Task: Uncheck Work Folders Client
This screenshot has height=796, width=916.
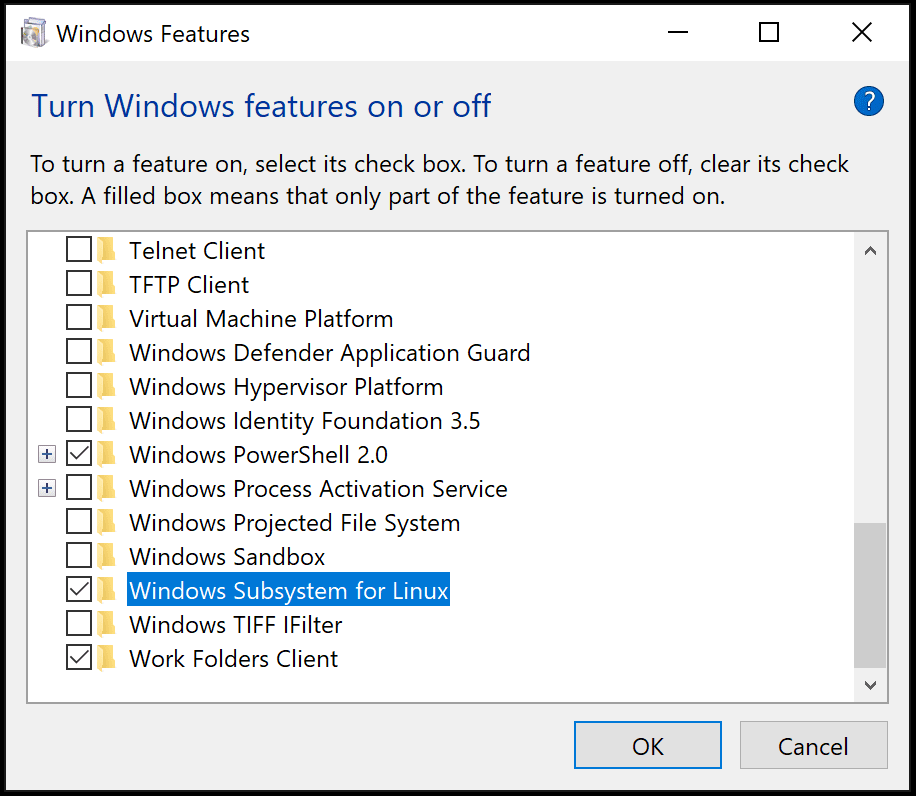Action: pyautogui.click(x=79, y=658)
